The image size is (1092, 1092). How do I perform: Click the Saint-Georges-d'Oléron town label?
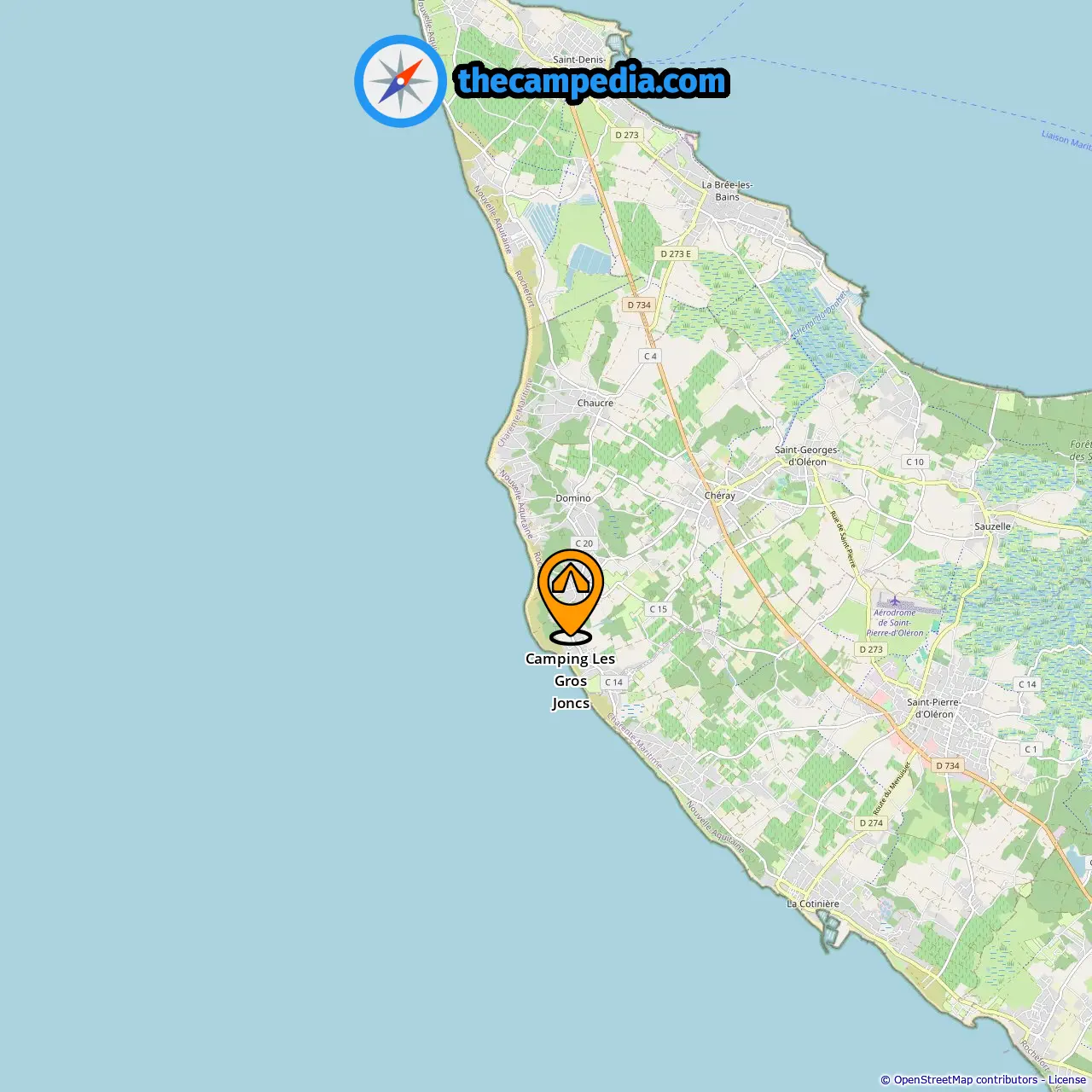[806, 456]
